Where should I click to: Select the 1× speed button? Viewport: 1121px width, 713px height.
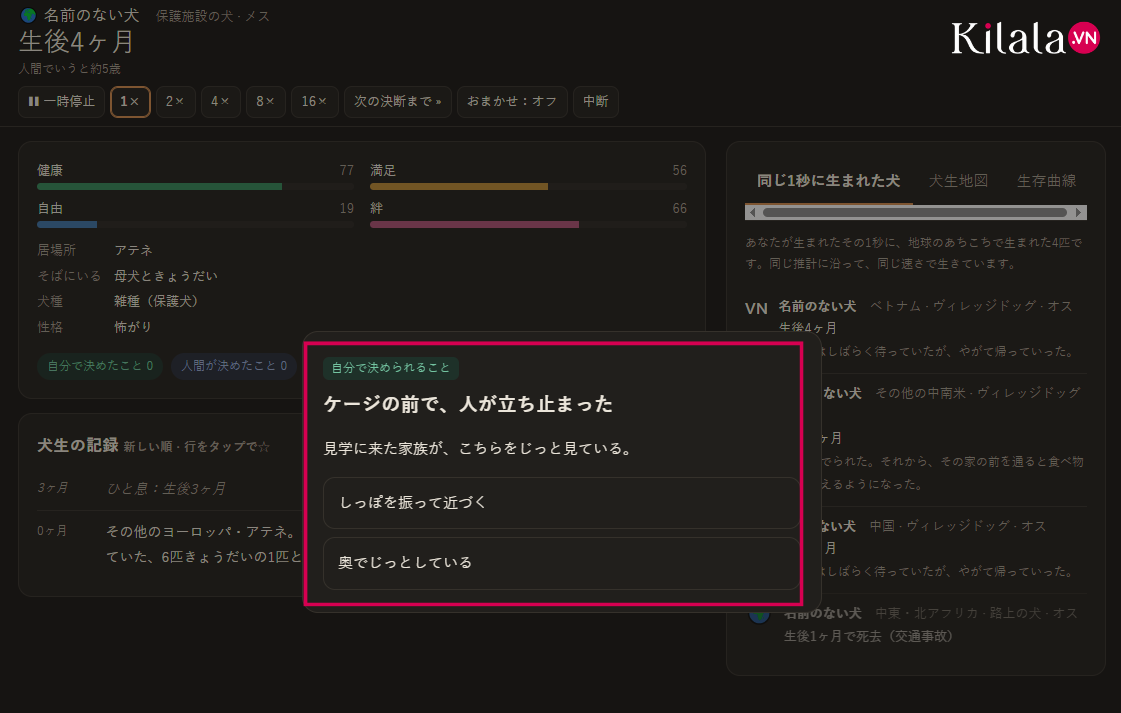pyautogui.click(x=130, y=102)
